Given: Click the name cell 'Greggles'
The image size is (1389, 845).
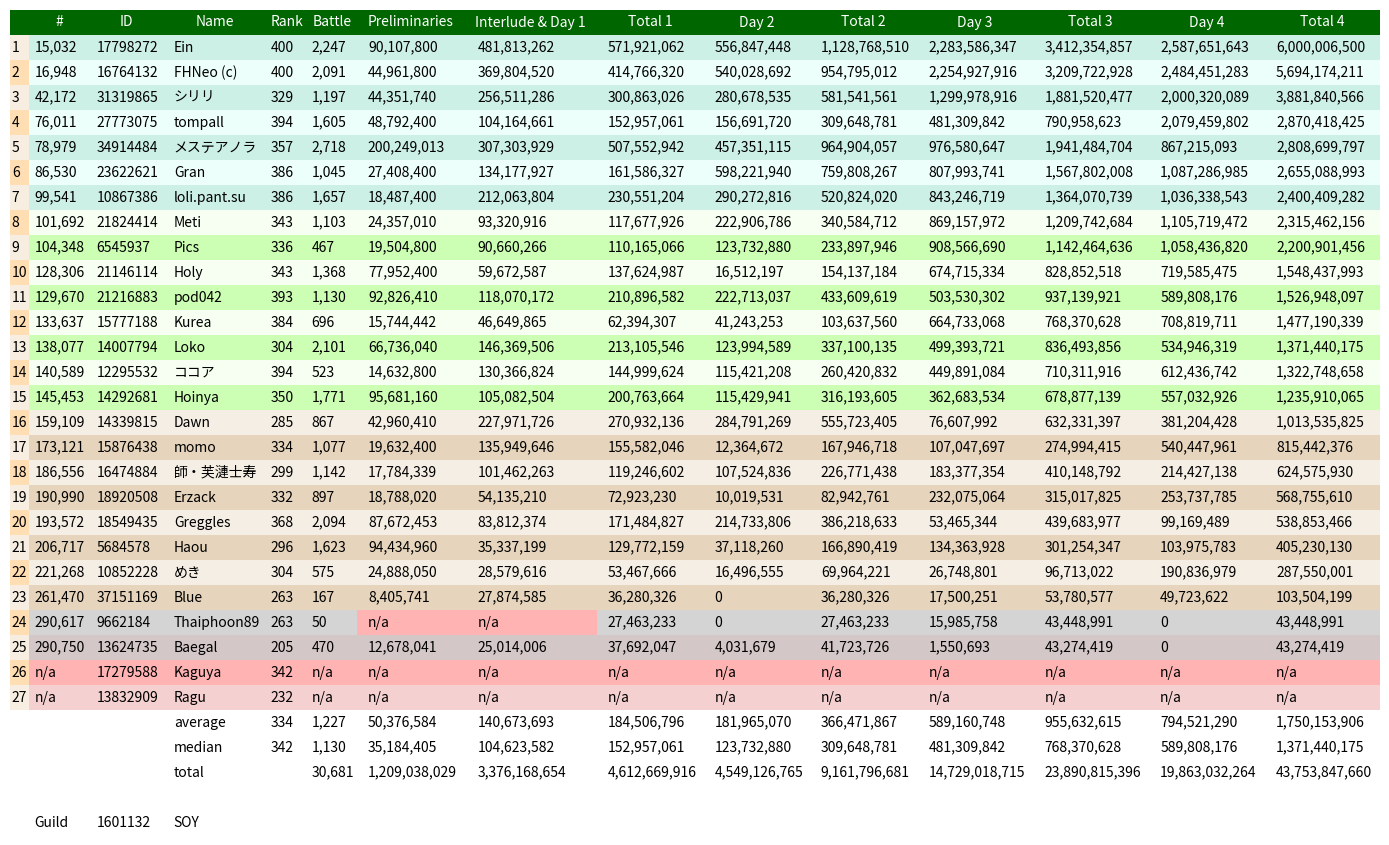Looking at the screenshot, I should (x=202, y=522).
